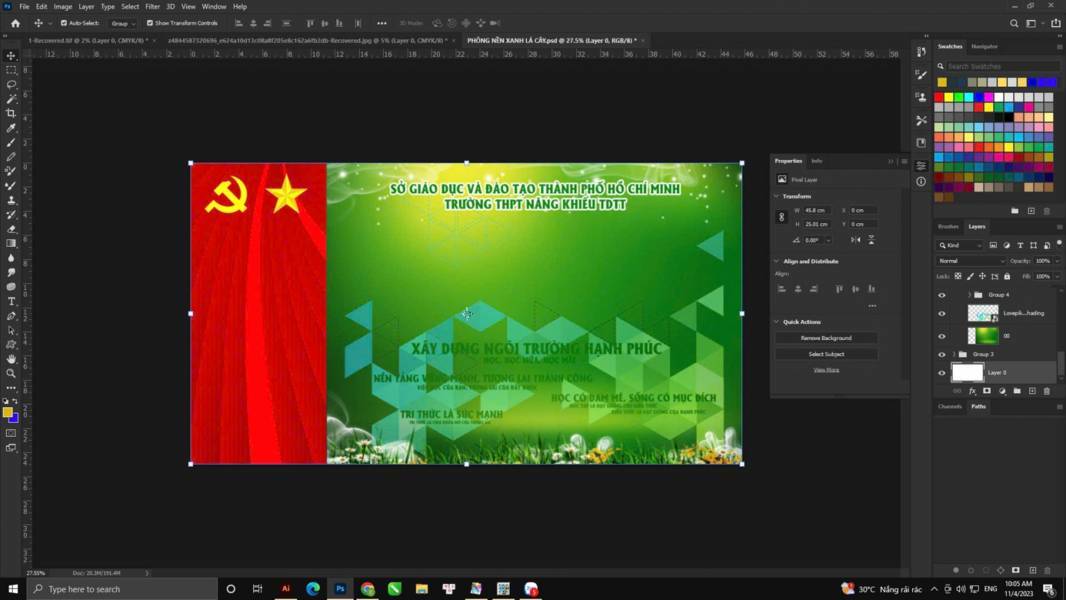The height and width of the screenshot is (600, 1066).
Task: Open the Kind filter dropdown
Action: coord(961,245)
